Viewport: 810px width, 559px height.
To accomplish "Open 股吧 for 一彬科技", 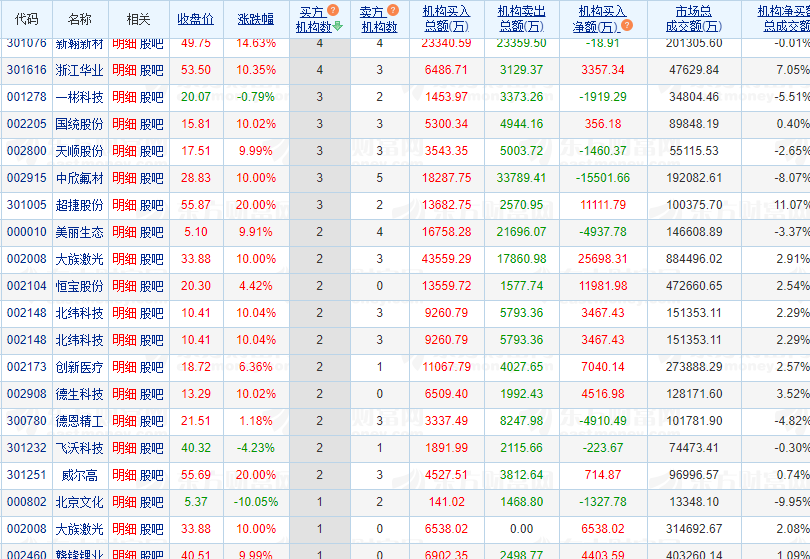I will [x=151, y=97].
